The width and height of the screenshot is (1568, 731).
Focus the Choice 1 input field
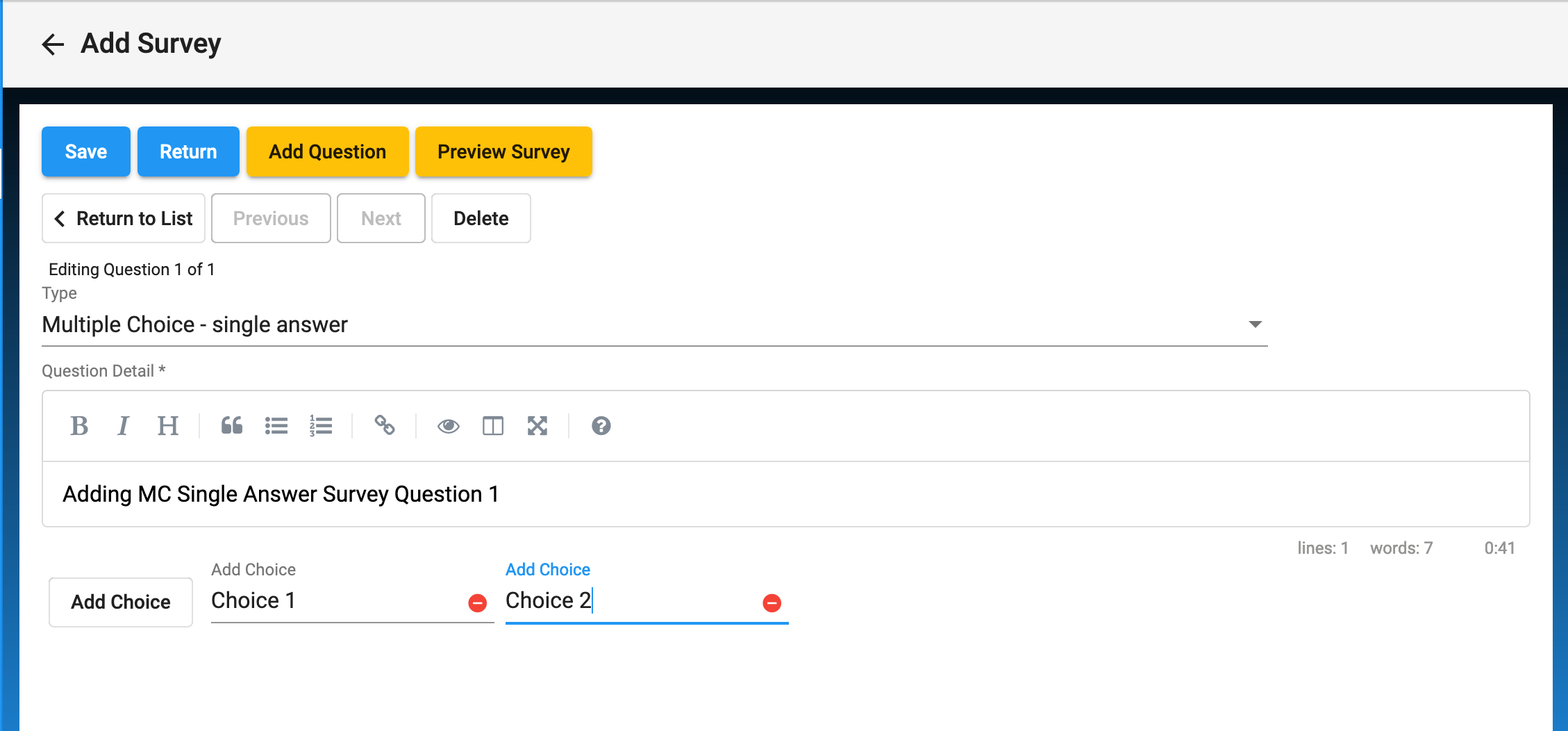tap(337, 600)
